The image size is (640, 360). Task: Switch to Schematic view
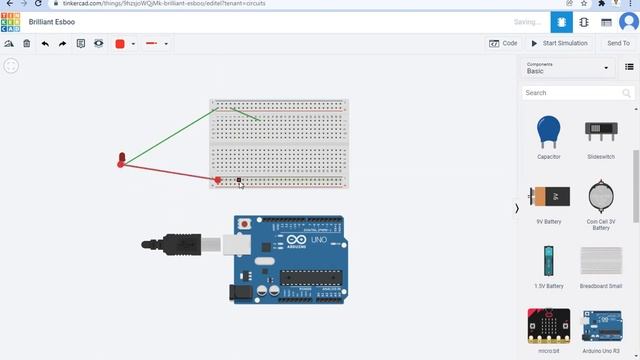point(584,22)
